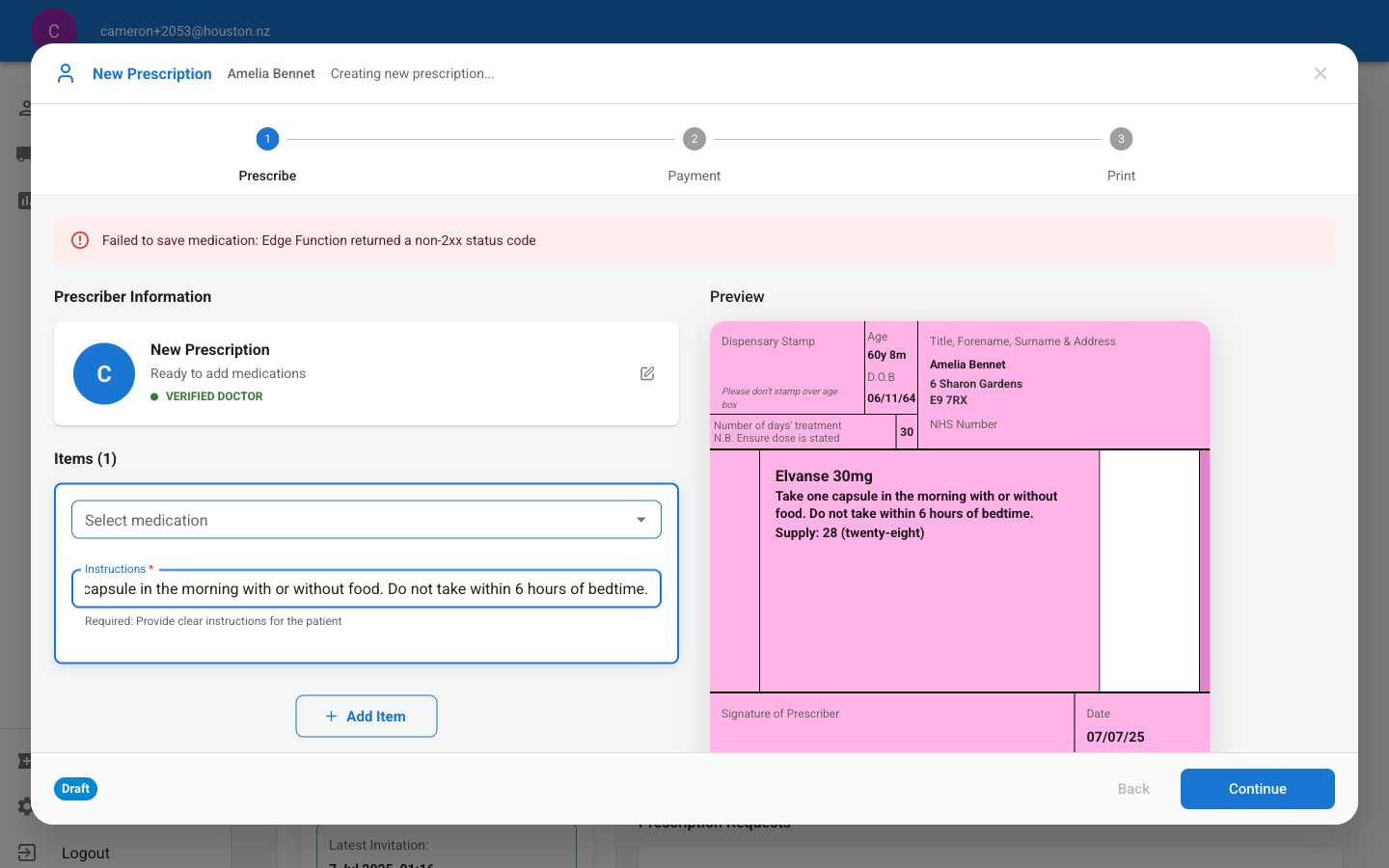Click 'Amelia Bennet' in dialog header
Screen dimensions: 1389x868
pos(271,73)
